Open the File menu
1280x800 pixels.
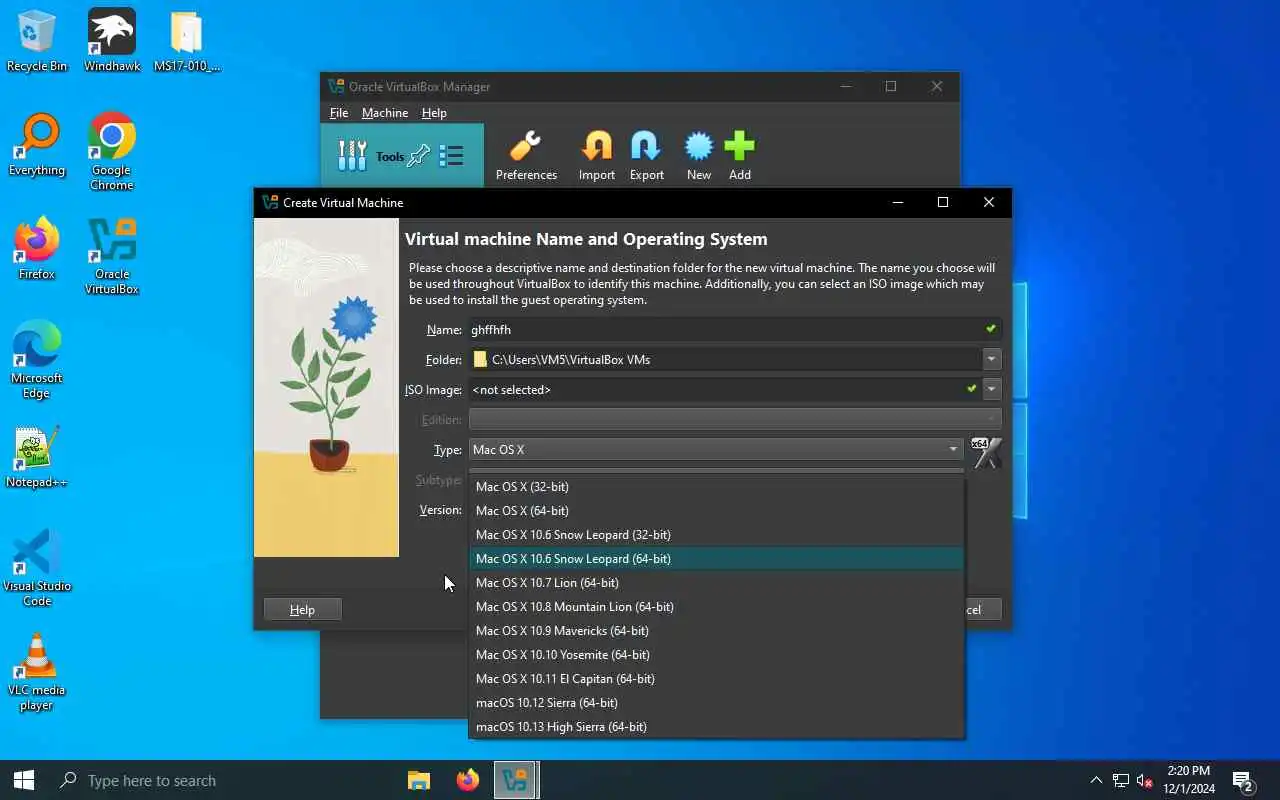[x=339, y=113]
